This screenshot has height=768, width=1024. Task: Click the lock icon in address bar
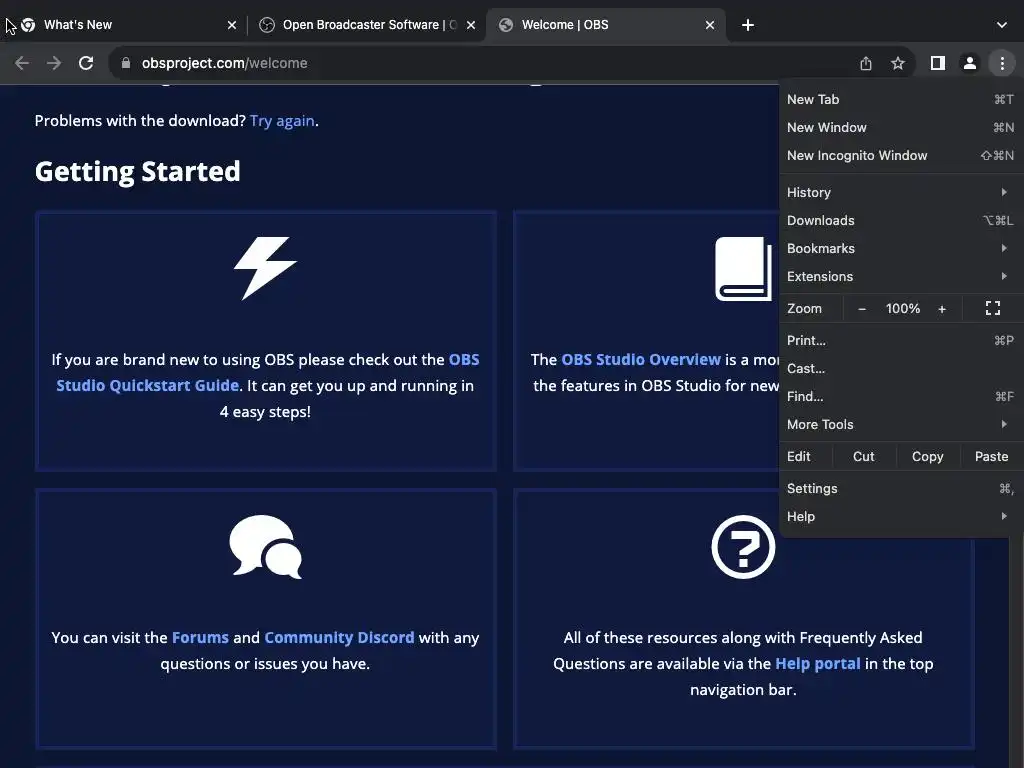click(126, 63)
